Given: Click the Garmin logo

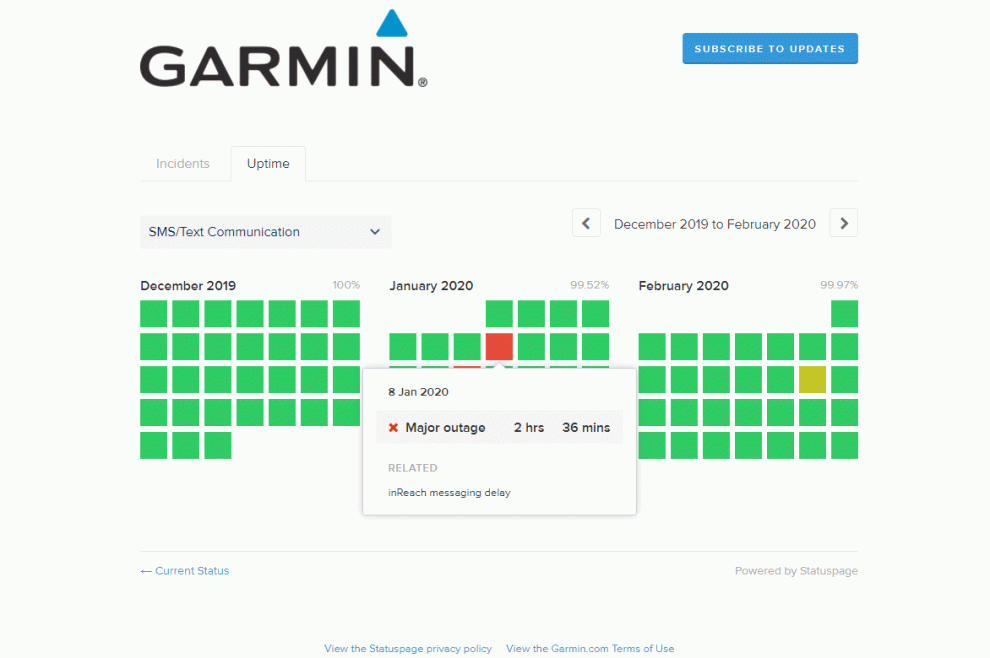Looking at the screenshot, I should [283, 49].
